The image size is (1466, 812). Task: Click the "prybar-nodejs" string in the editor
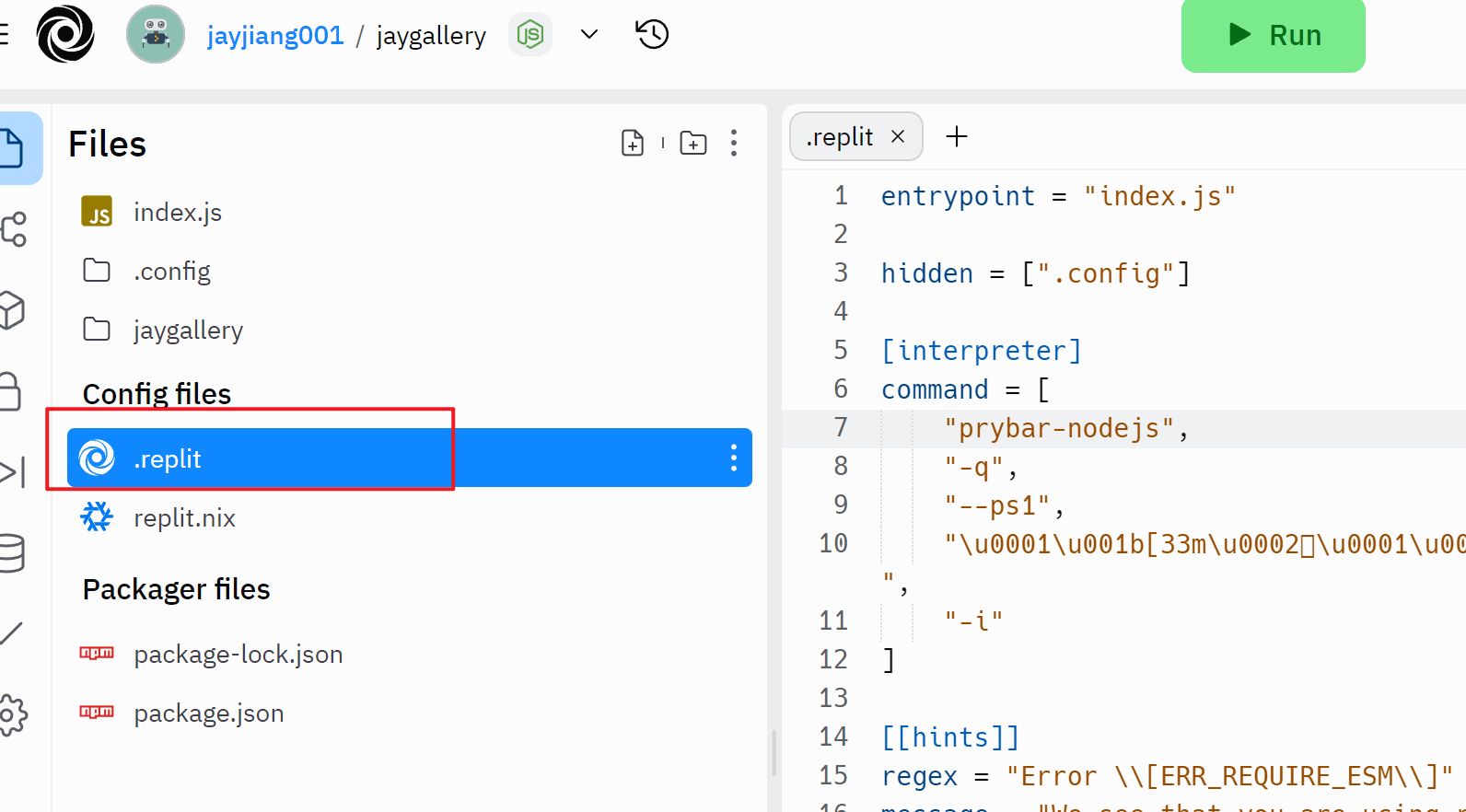[x=1059, y=428]
